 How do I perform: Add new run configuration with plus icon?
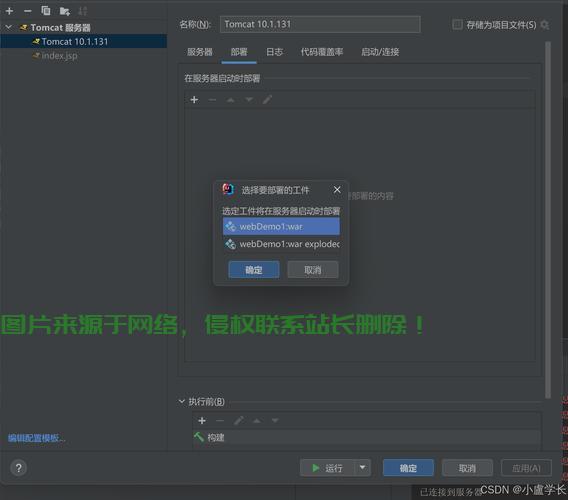coord(9,11)
